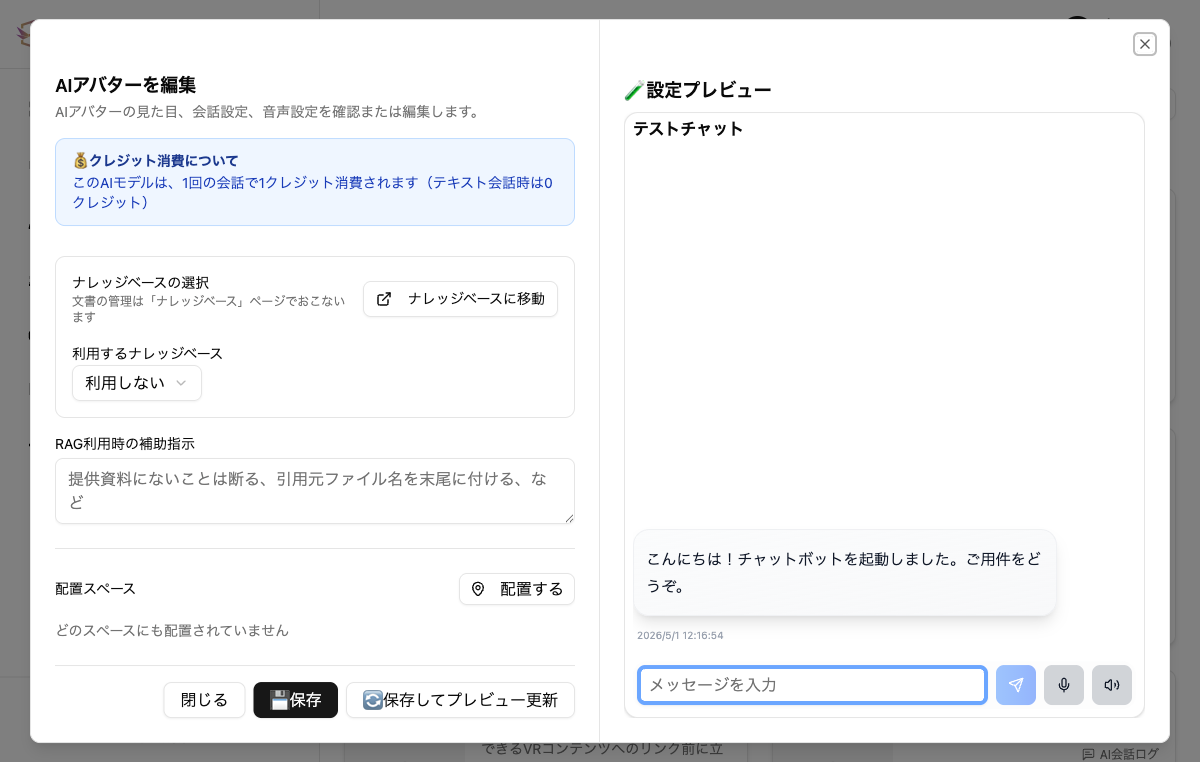
Task: Activate the microphone voice input button
Action: 1064,685
